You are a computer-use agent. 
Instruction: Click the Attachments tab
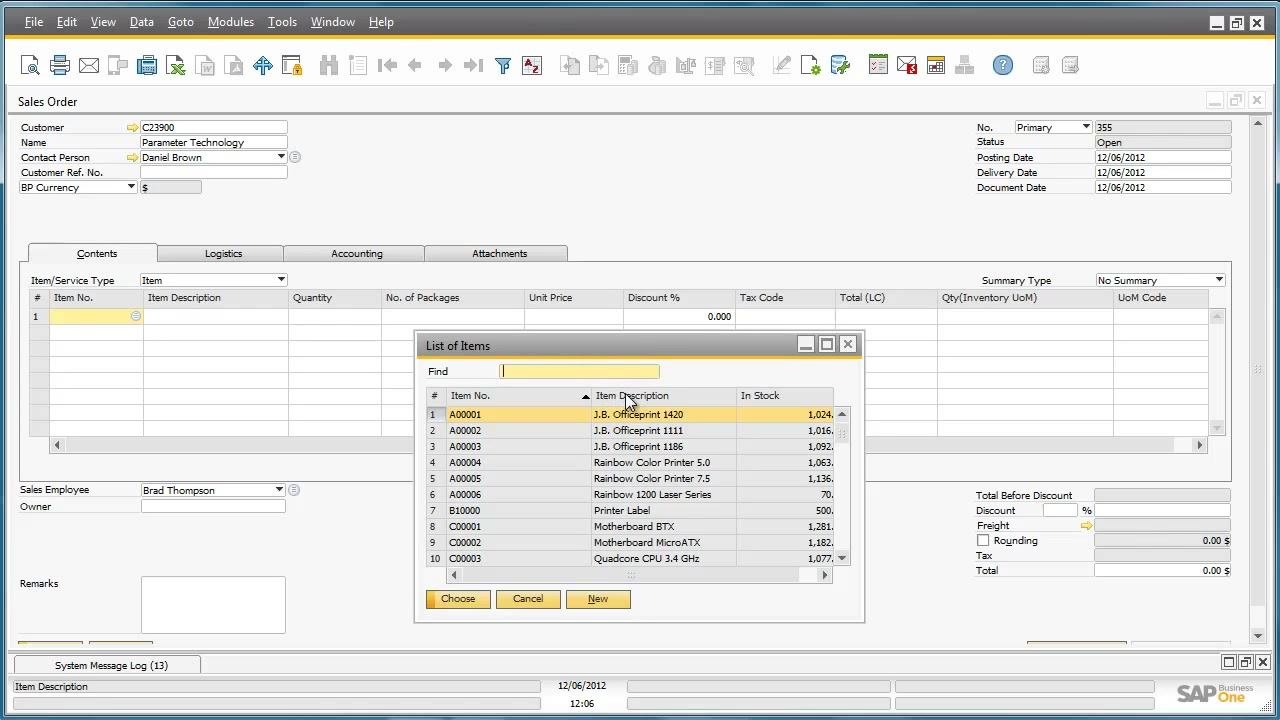point(499,254)
